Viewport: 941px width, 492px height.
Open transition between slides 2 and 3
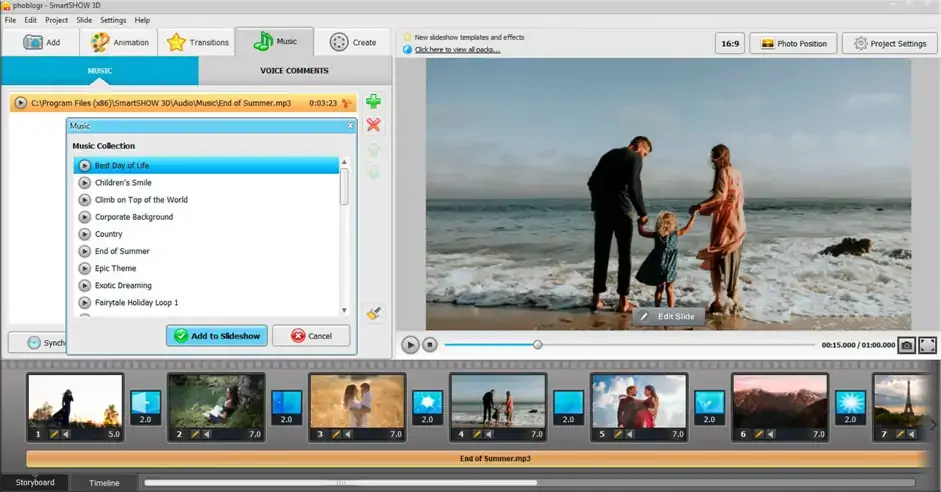click(286, 407)
